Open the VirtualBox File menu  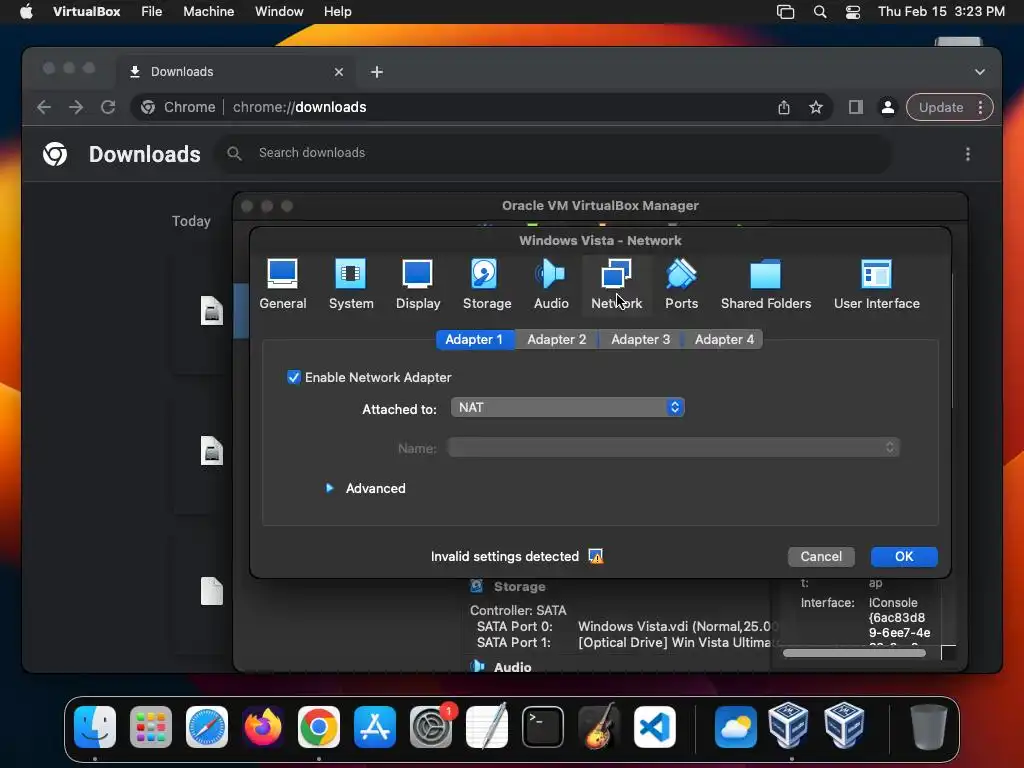pyautogui.click(x=152, y=12)
